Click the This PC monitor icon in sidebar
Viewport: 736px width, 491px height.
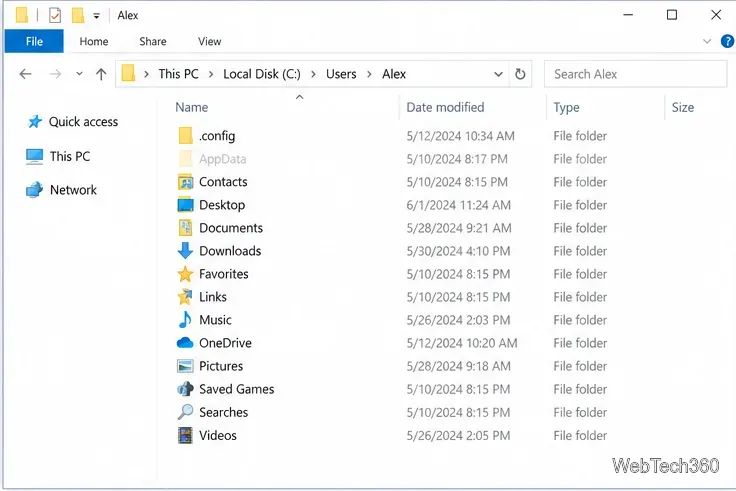(x=34, y=156)
